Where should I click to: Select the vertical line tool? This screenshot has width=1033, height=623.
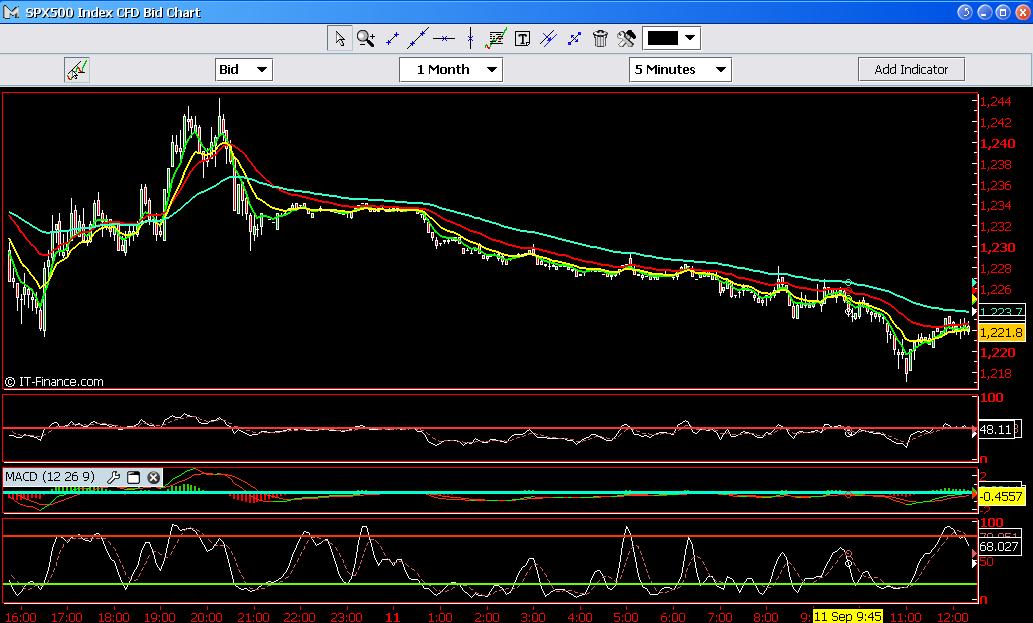pos(470,38)
